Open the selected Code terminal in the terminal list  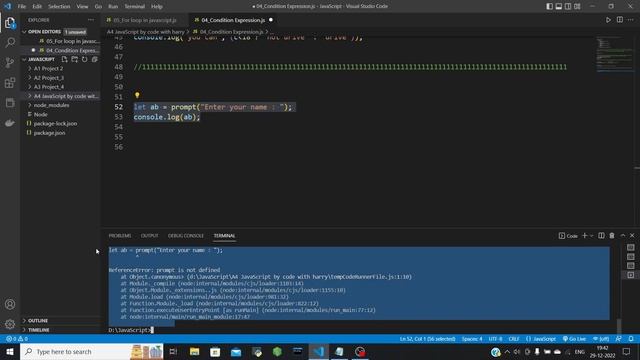631,276
